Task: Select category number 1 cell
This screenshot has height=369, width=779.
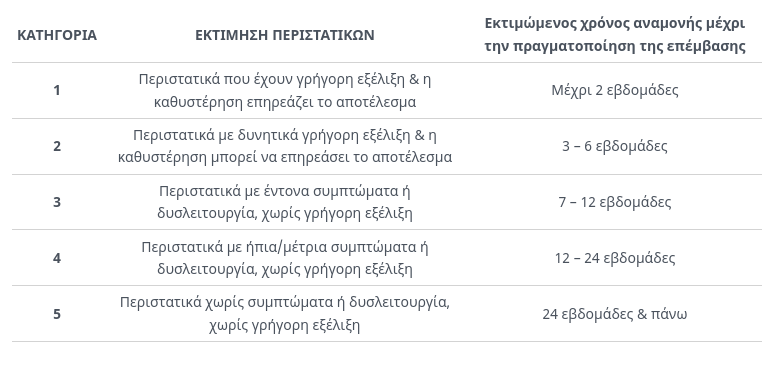Action: point(57,90)
